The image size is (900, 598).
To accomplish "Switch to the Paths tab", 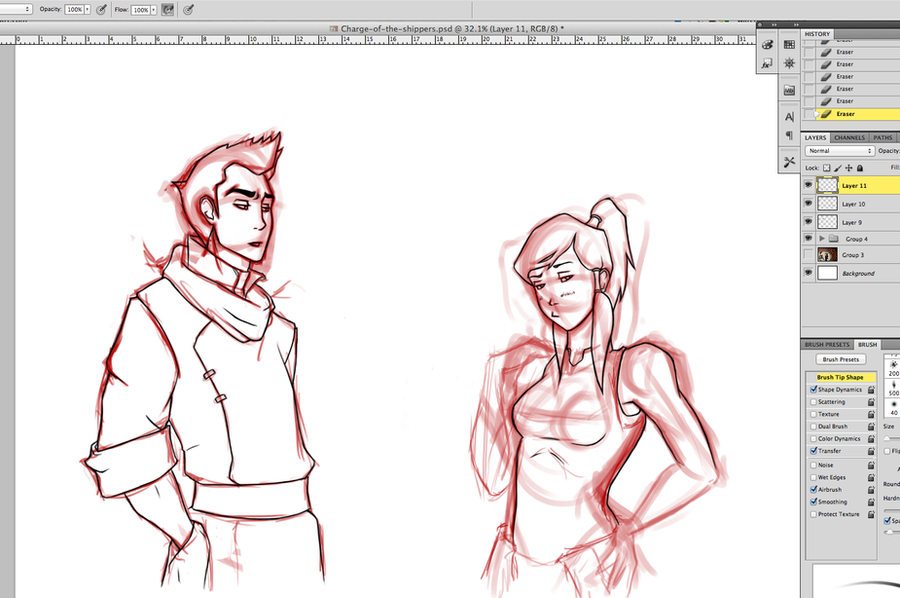I will pyautogui.click(x=882, y=138).
